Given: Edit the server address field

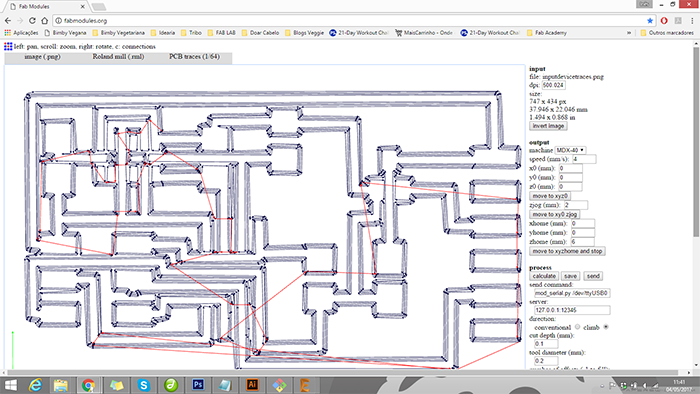Looking at the screenshot, I should [572, 310].
